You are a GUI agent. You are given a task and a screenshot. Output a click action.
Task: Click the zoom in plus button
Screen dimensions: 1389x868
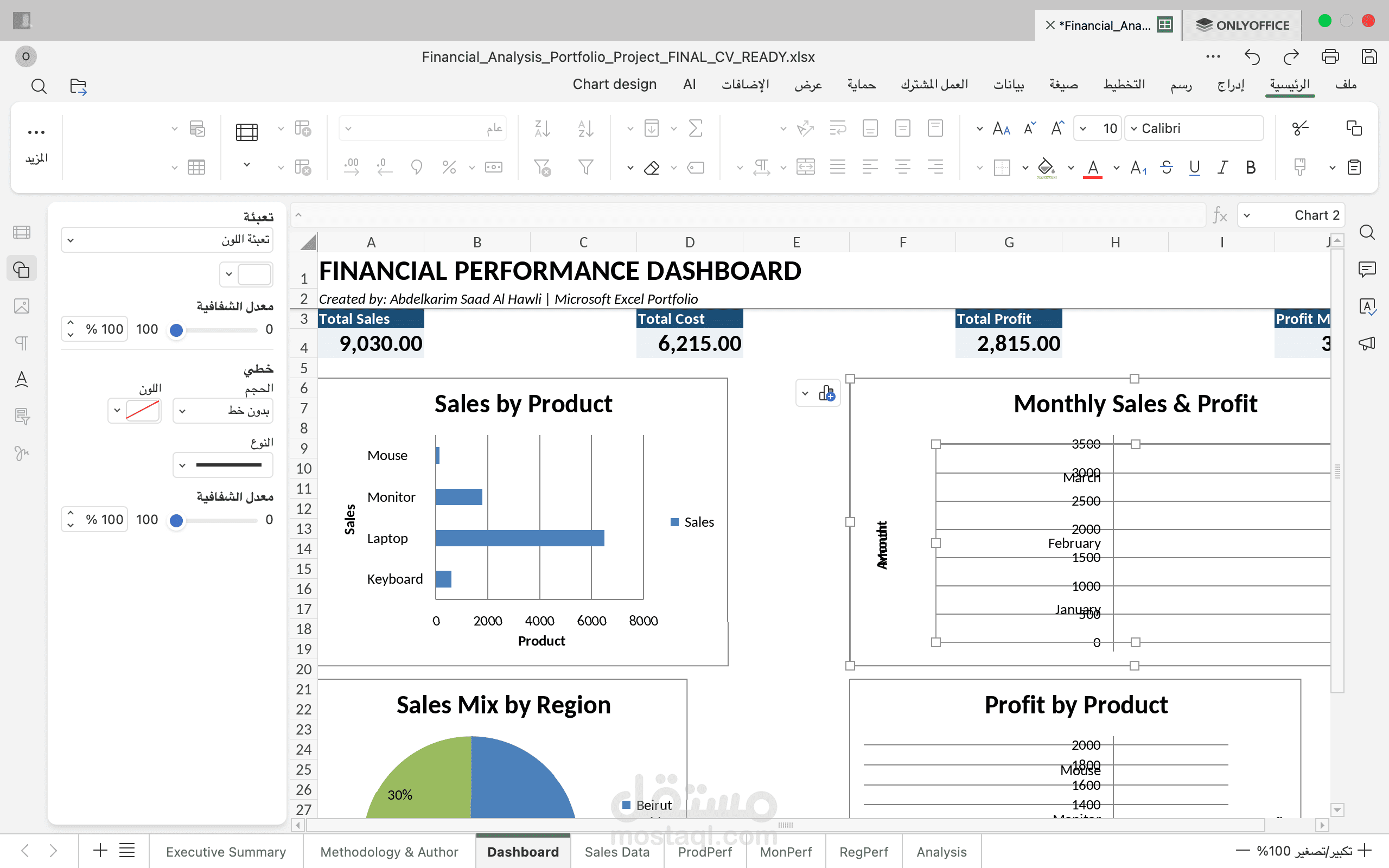point(1365,850)
